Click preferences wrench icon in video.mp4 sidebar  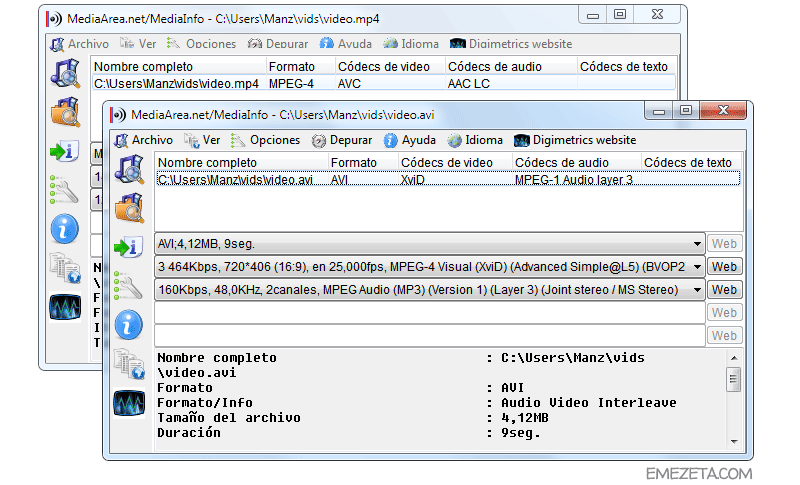click(64, 190)
